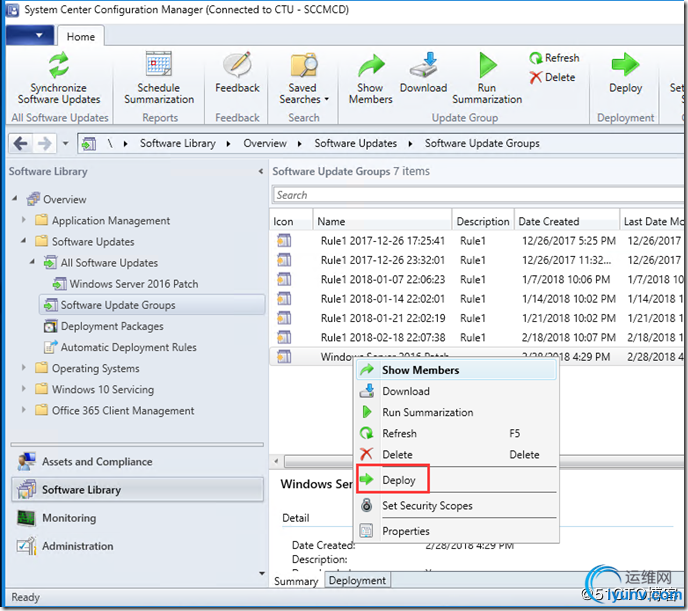Open the blue application menu dropdown
The width and height of the screenshot is (688, 611).
(30, 35)
